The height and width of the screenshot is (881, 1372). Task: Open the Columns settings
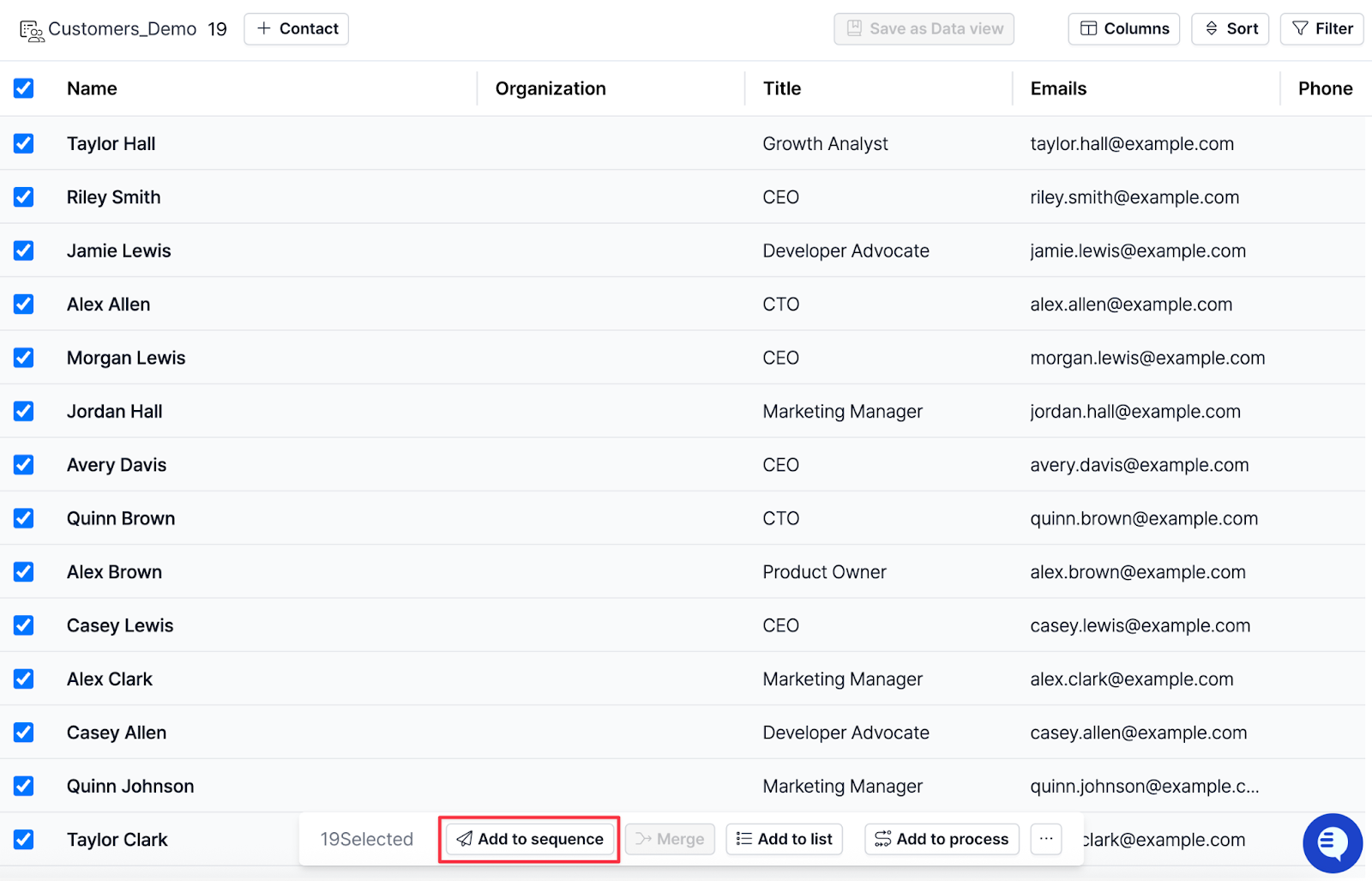tap(1124, 28)
